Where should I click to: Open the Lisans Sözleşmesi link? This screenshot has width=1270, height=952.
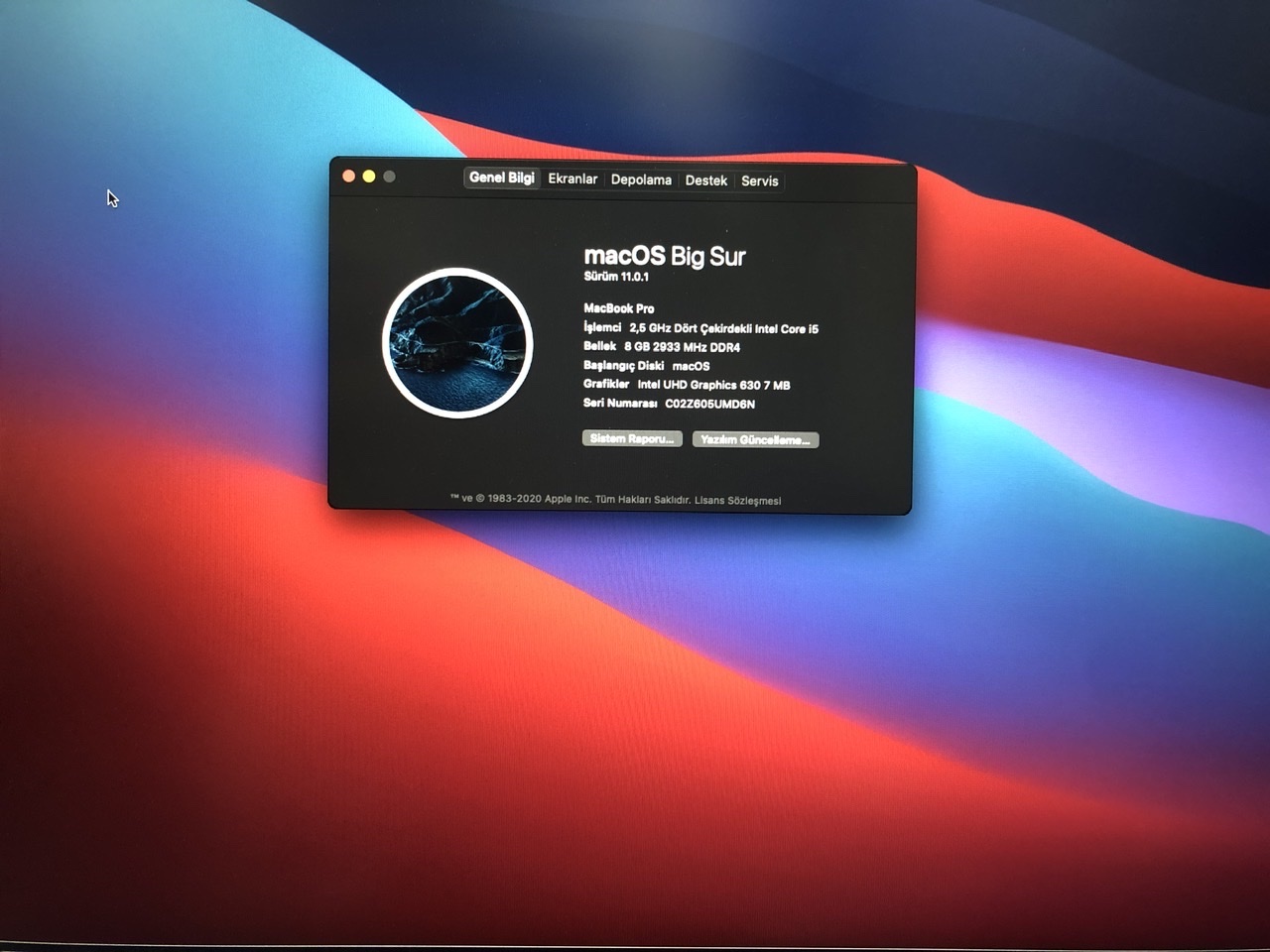737,501
